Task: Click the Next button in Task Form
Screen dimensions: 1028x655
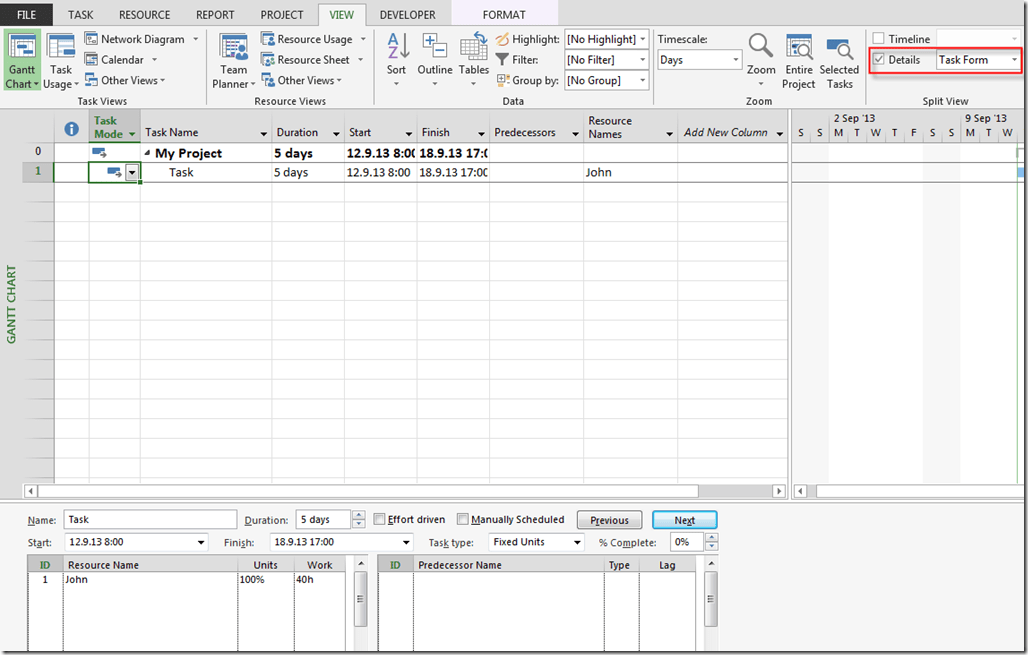Action: coord(684,520)
